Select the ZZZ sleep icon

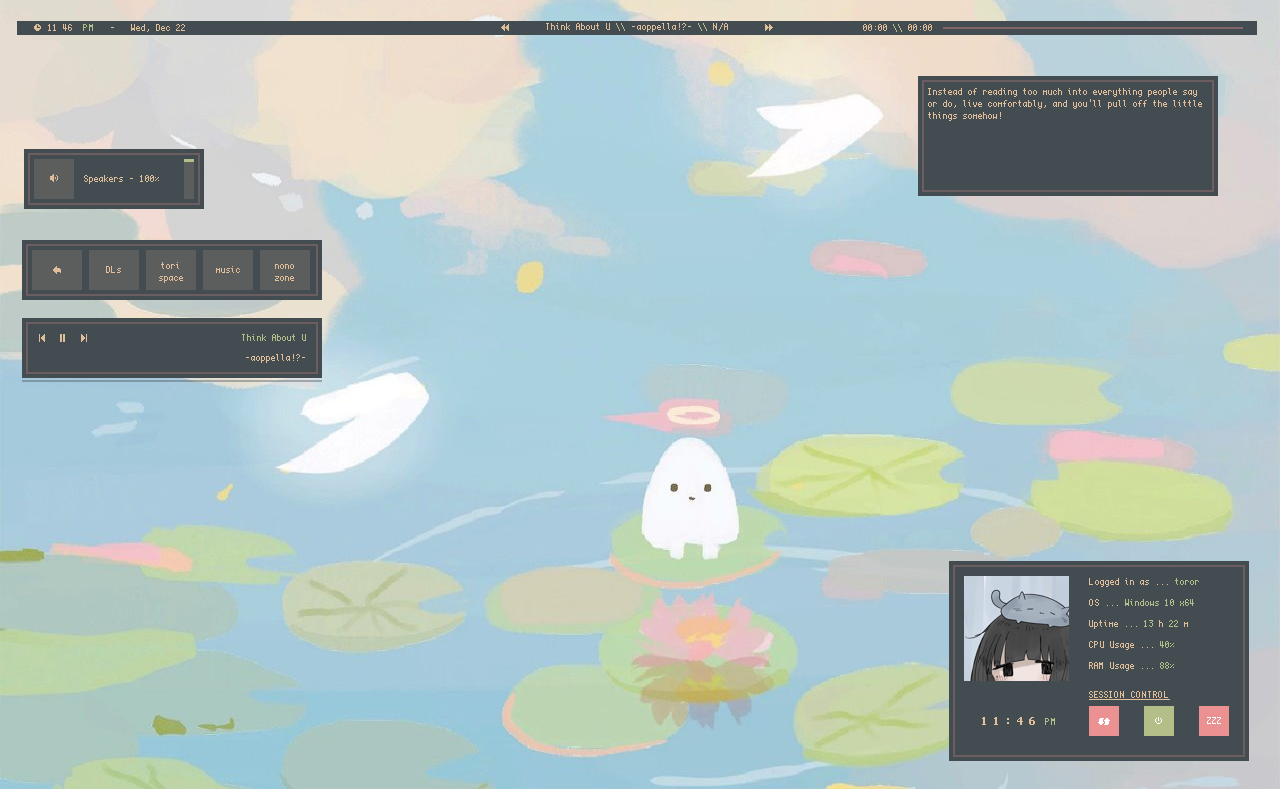point(1213,720)
